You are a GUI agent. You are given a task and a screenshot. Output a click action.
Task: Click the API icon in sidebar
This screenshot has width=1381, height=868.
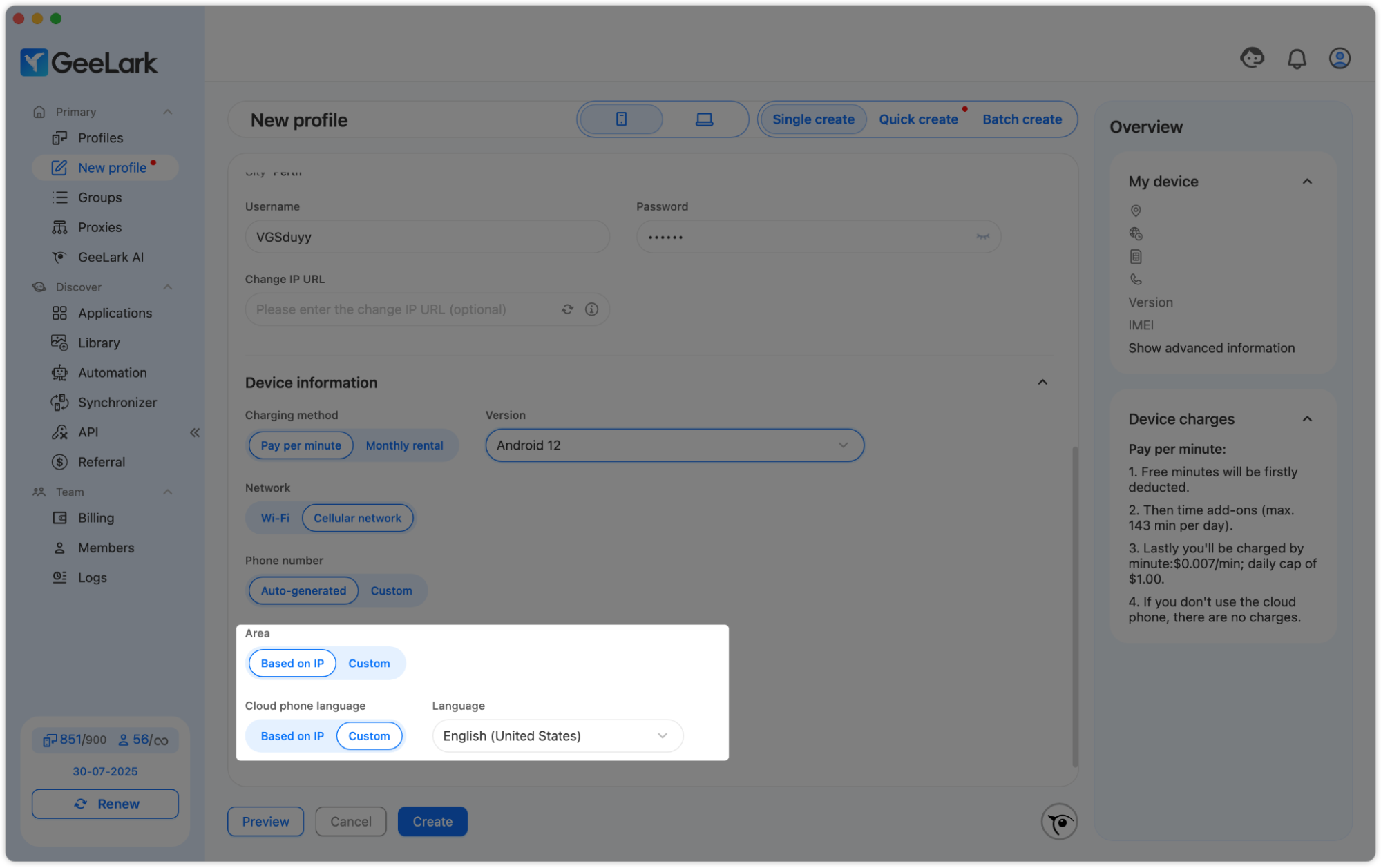59,432
